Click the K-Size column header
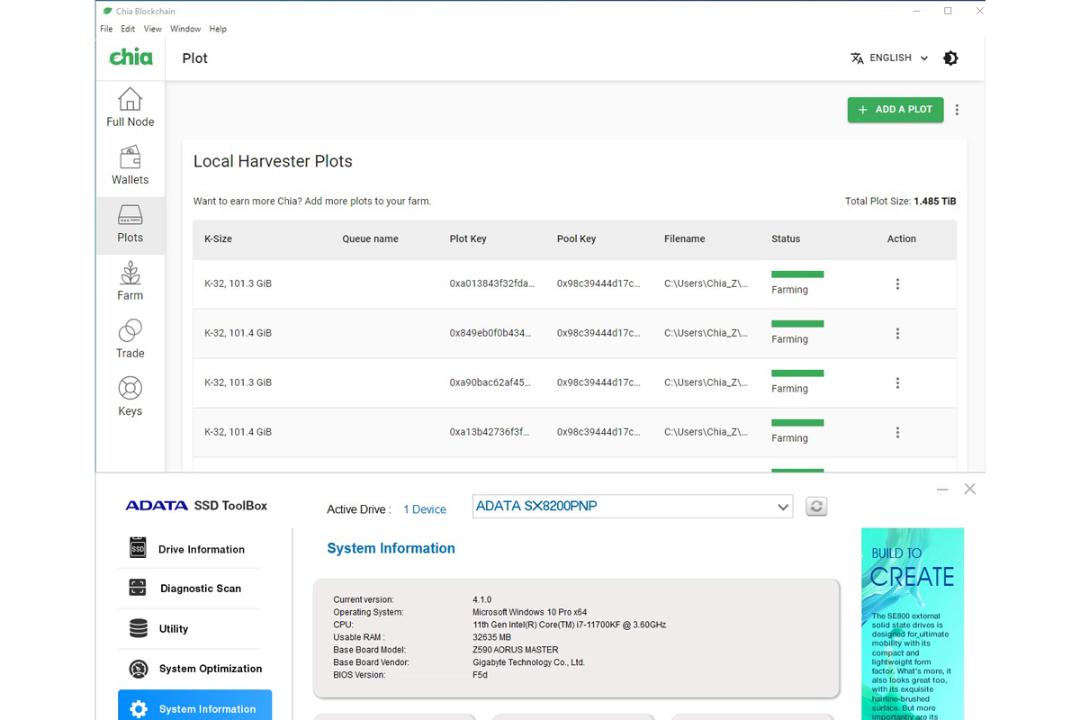This screenshot has height=720, width=1080. 218,238
